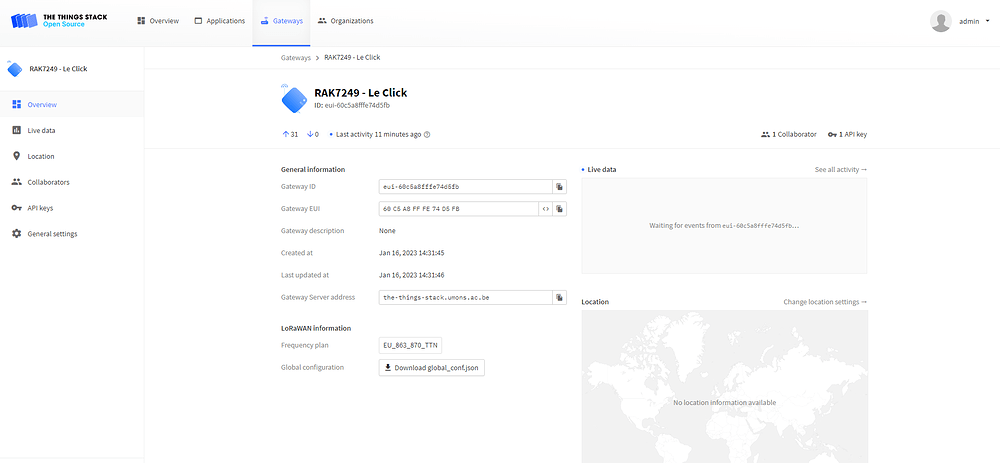
Task: Click the last activity help icon
Action: [427, 135]
